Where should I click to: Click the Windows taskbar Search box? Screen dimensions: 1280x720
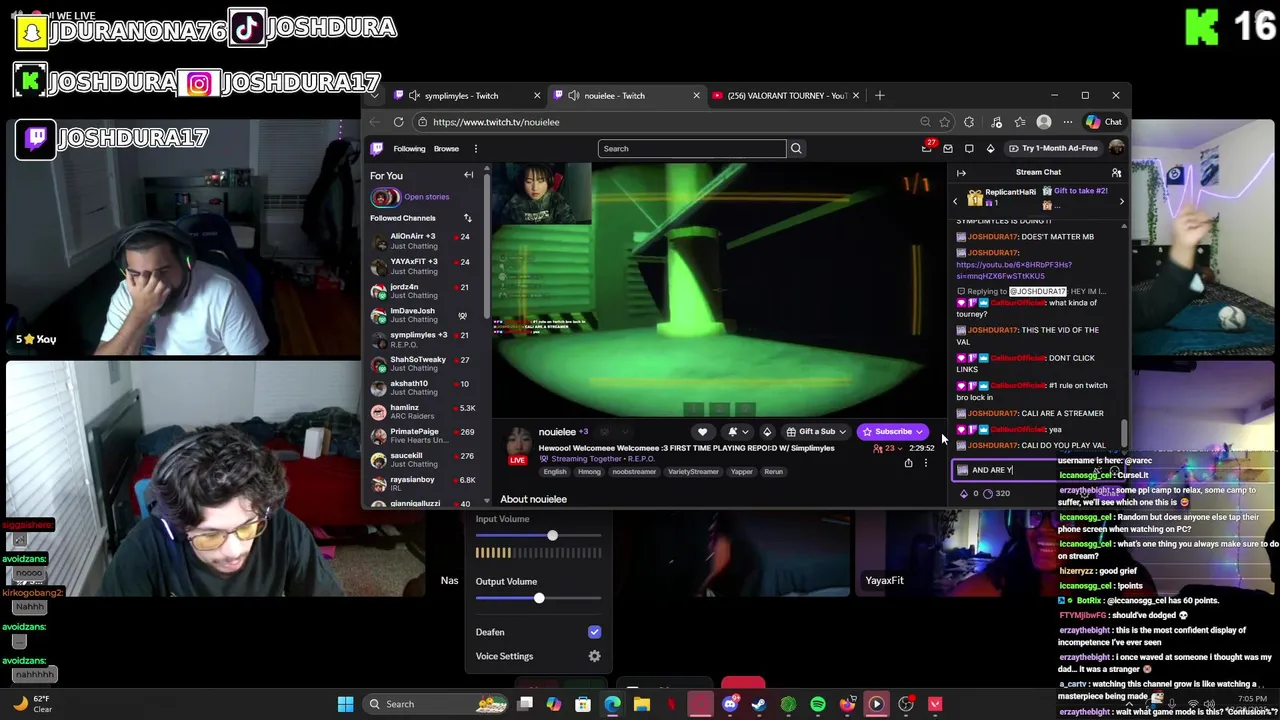point(436,704)
